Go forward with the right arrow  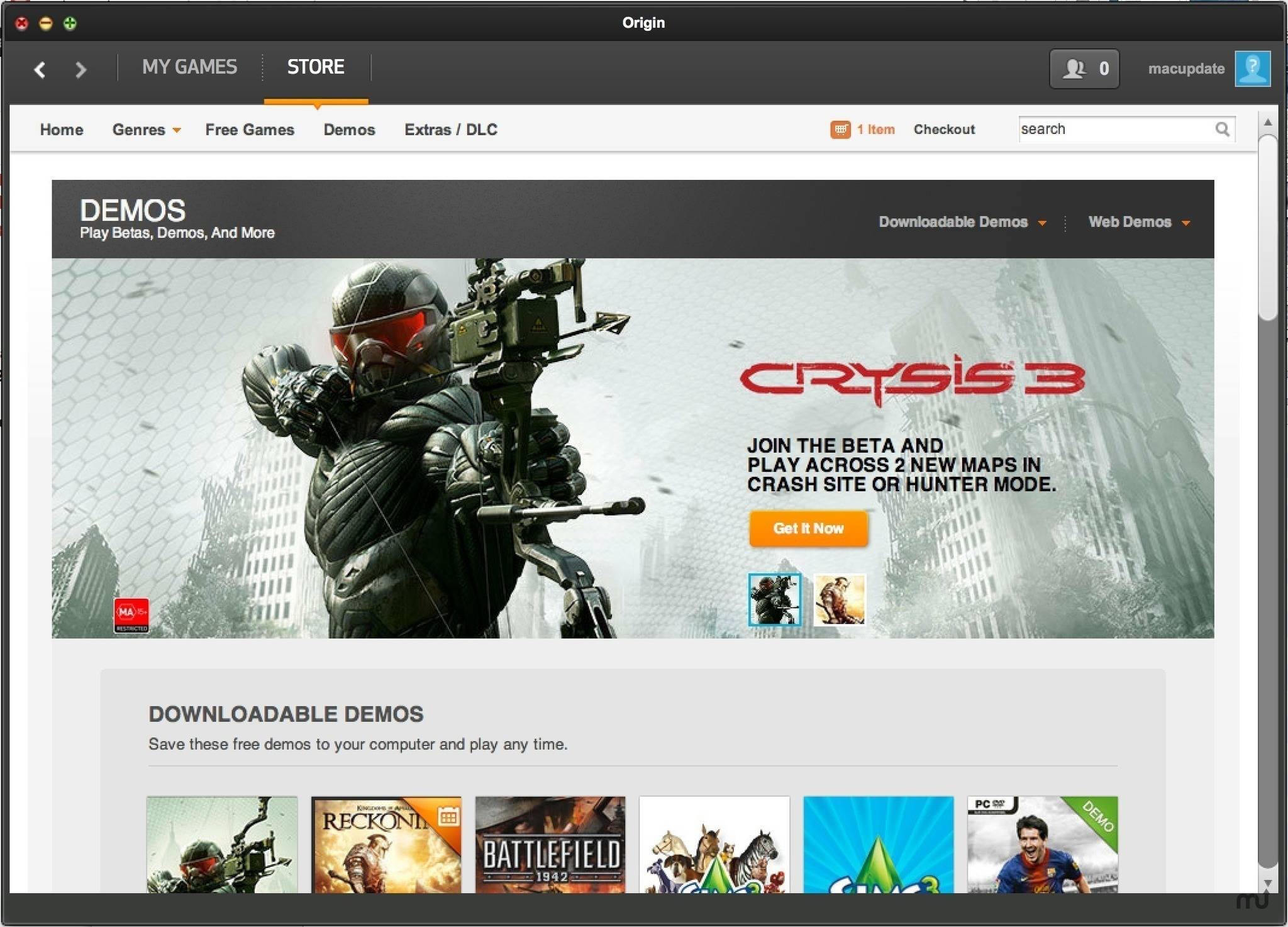(80, 69)
